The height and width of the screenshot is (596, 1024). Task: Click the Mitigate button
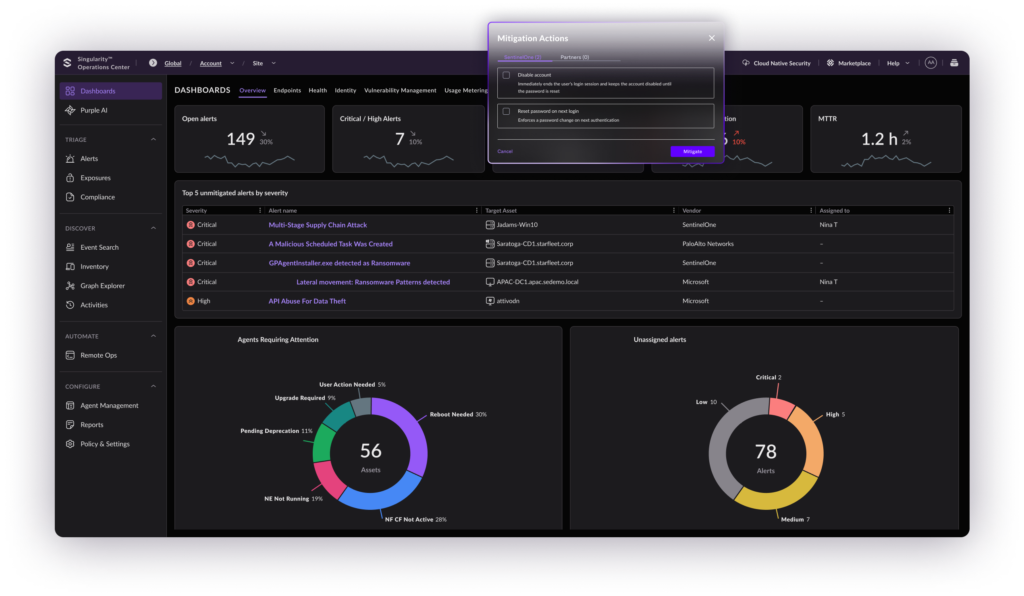692,151
